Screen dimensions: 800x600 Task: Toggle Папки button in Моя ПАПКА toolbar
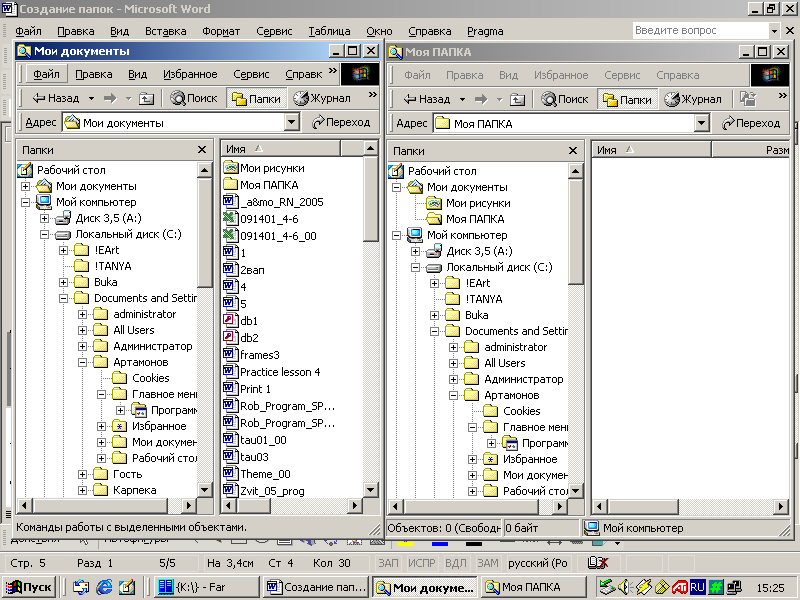coord(627,99)
